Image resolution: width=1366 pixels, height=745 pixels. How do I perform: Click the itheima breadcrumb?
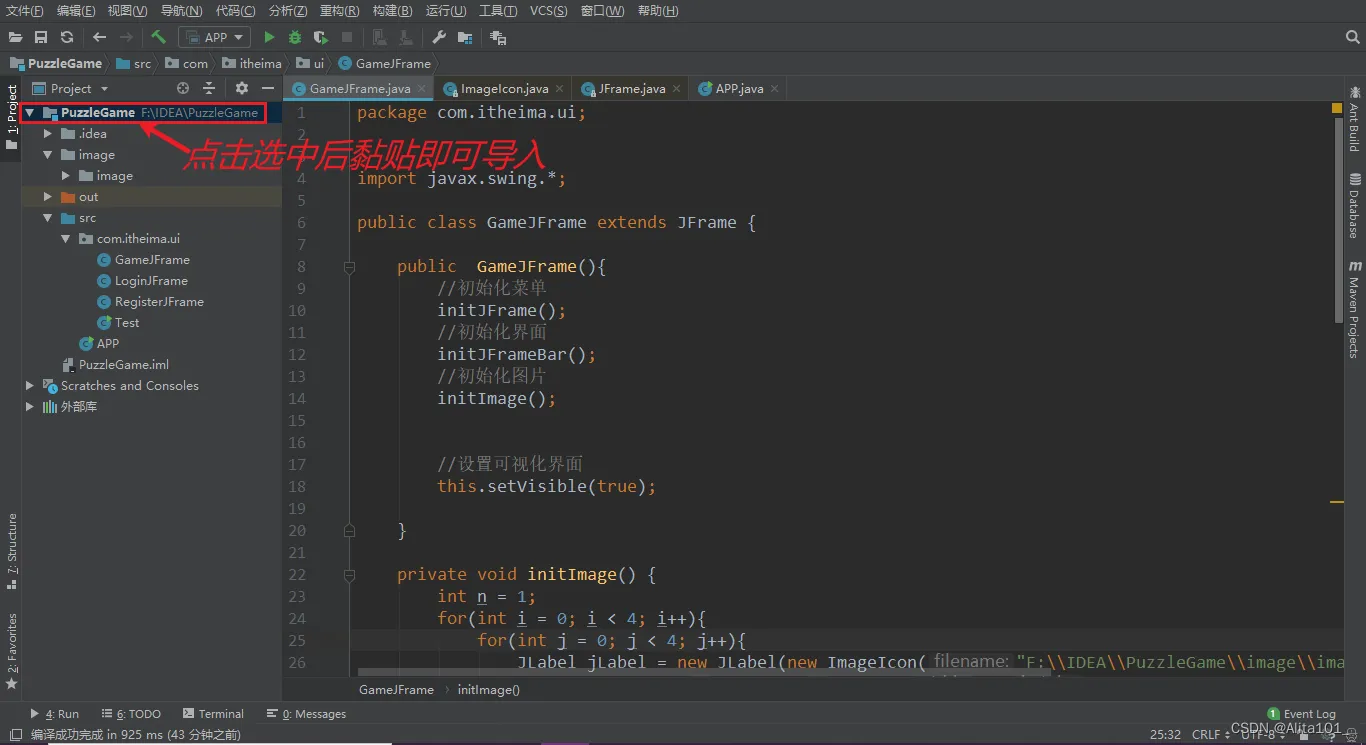coord(250,63)
